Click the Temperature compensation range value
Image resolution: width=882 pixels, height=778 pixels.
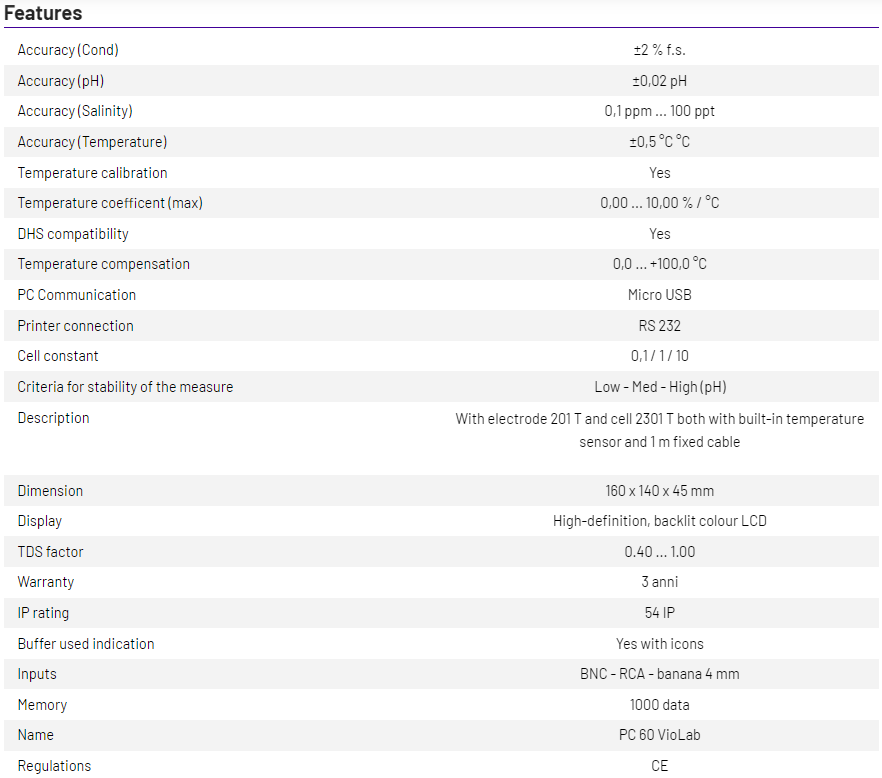659,264
